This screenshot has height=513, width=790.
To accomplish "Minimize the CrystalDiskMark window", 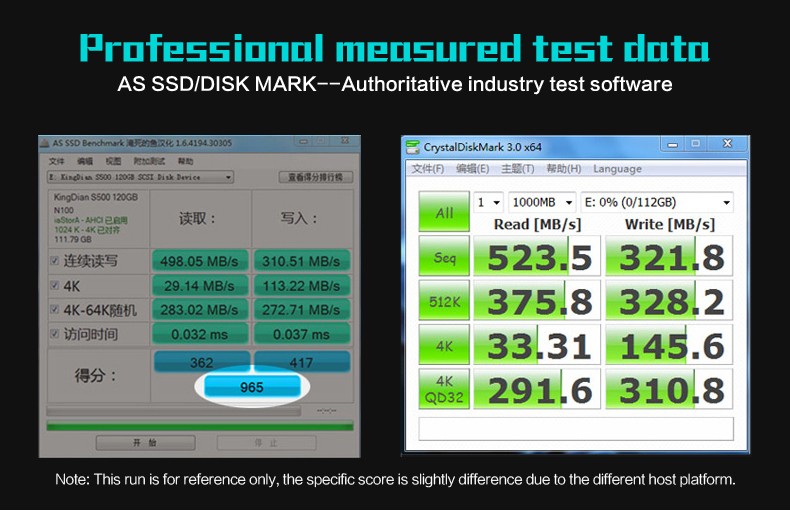I will [x=672, y=145].
